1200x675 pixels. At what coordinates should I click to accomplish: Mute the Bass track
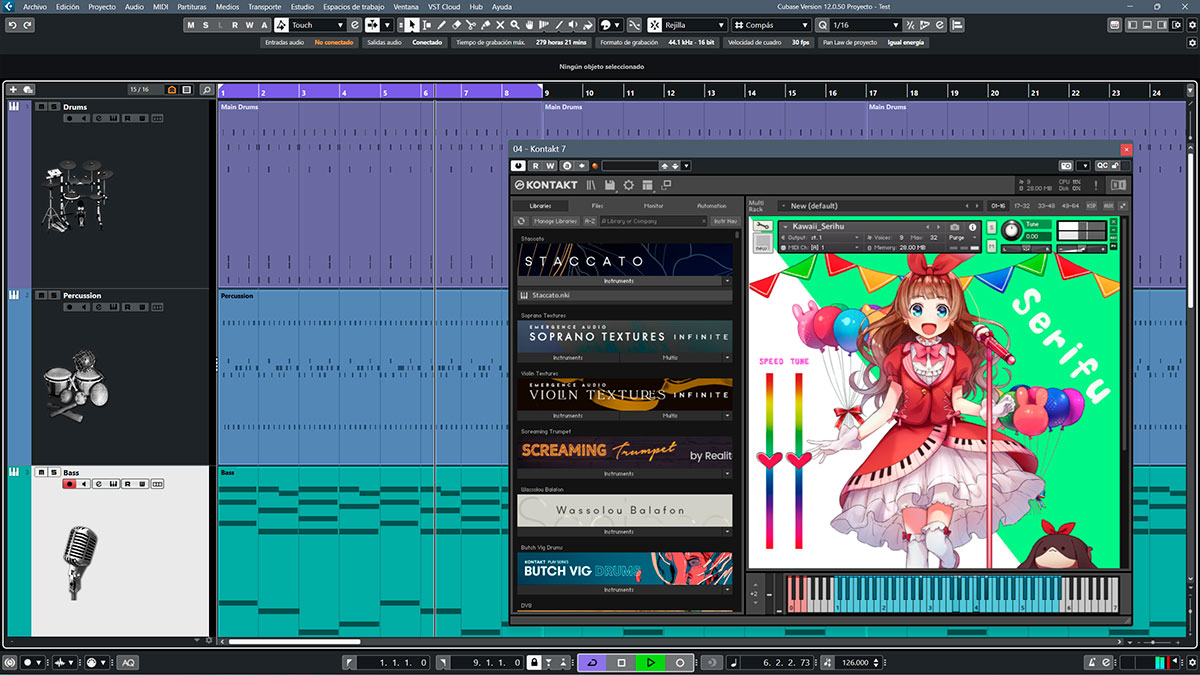coord(41,472)
